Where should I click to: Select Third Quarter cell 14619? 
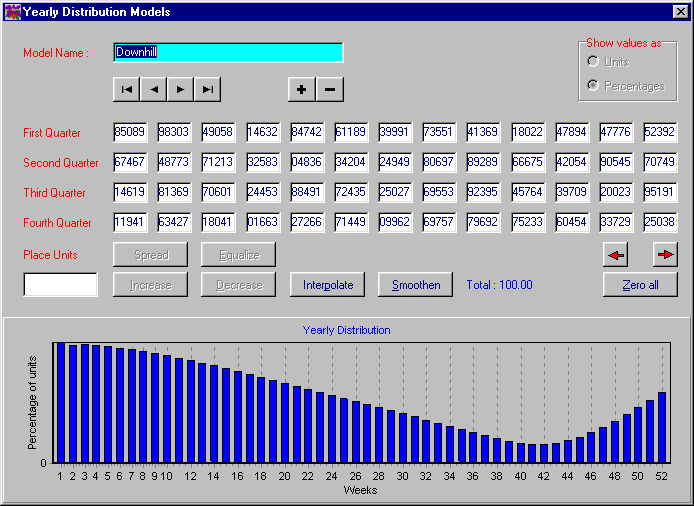pos(130,192)
